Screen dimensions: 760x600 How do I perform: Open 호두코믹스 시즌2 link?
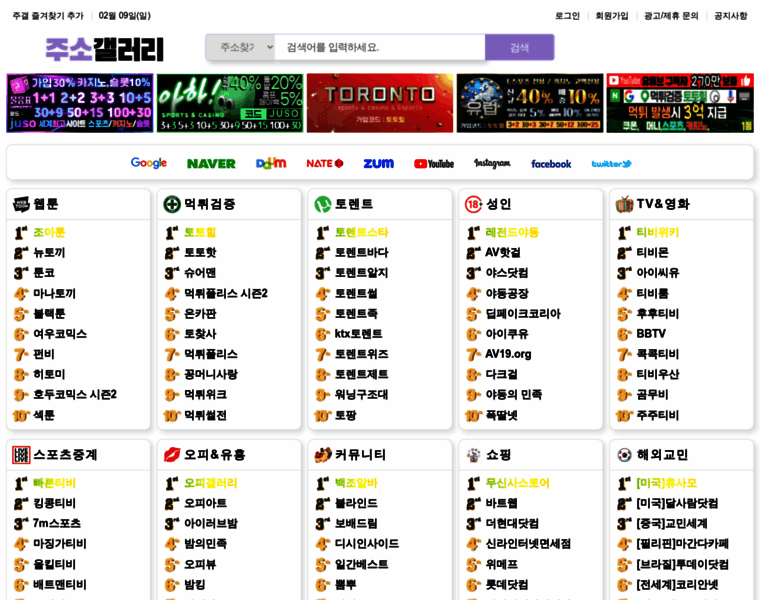pyautogui.click(x=75, y=395)
